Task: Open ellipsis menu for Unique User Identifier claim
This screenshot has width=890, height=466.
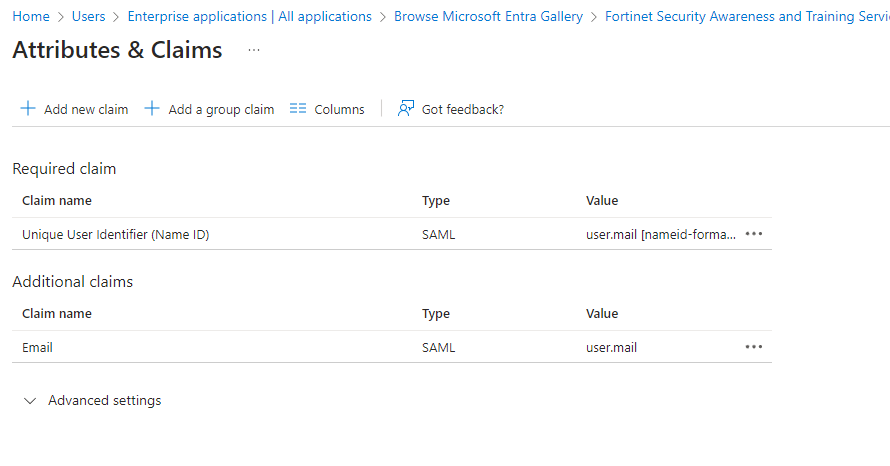Action: coord(754,234)
